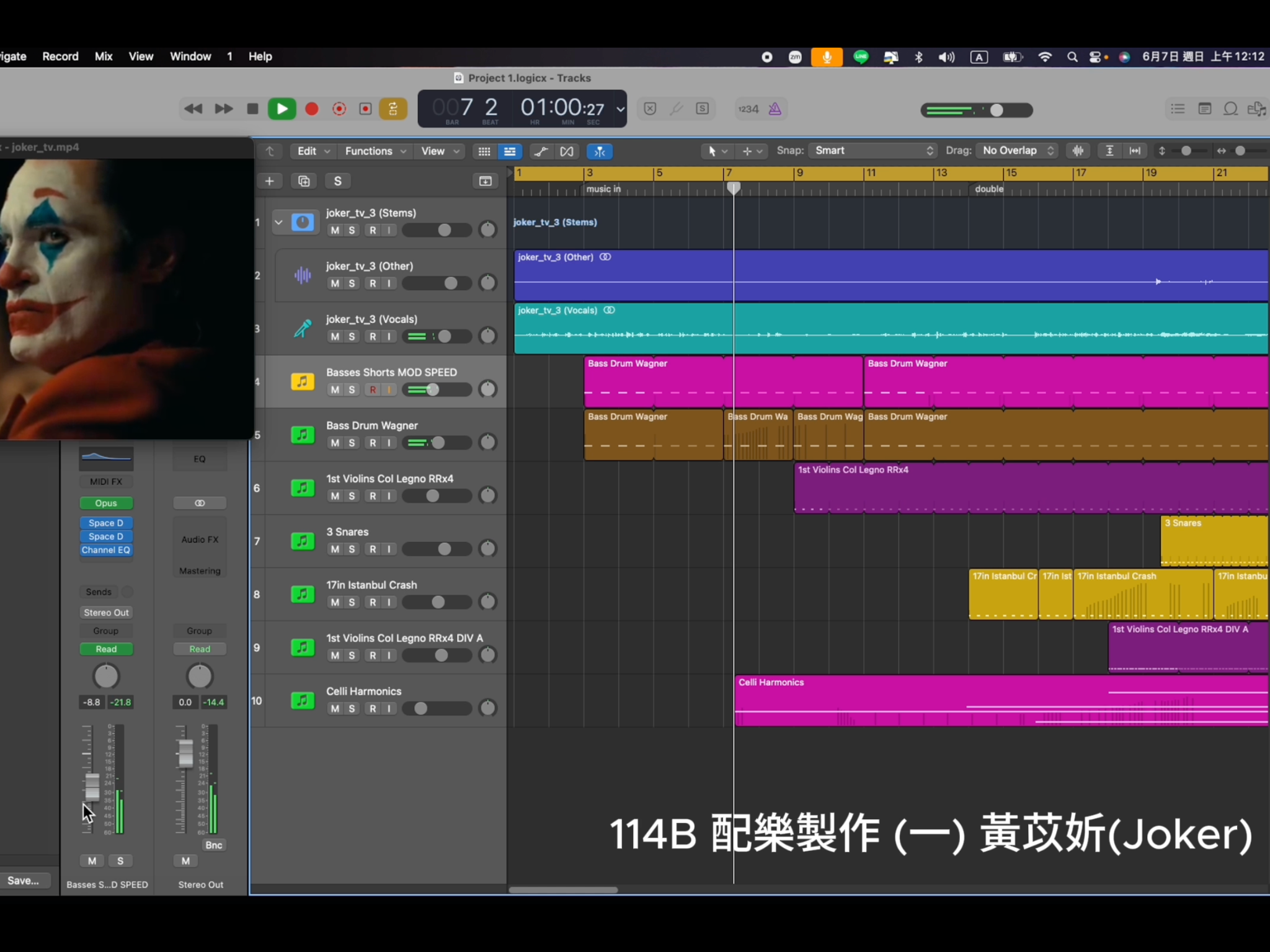Mute the joker_tv_3 (Vocals) track
1270x952 pixels.
[335, 336]
